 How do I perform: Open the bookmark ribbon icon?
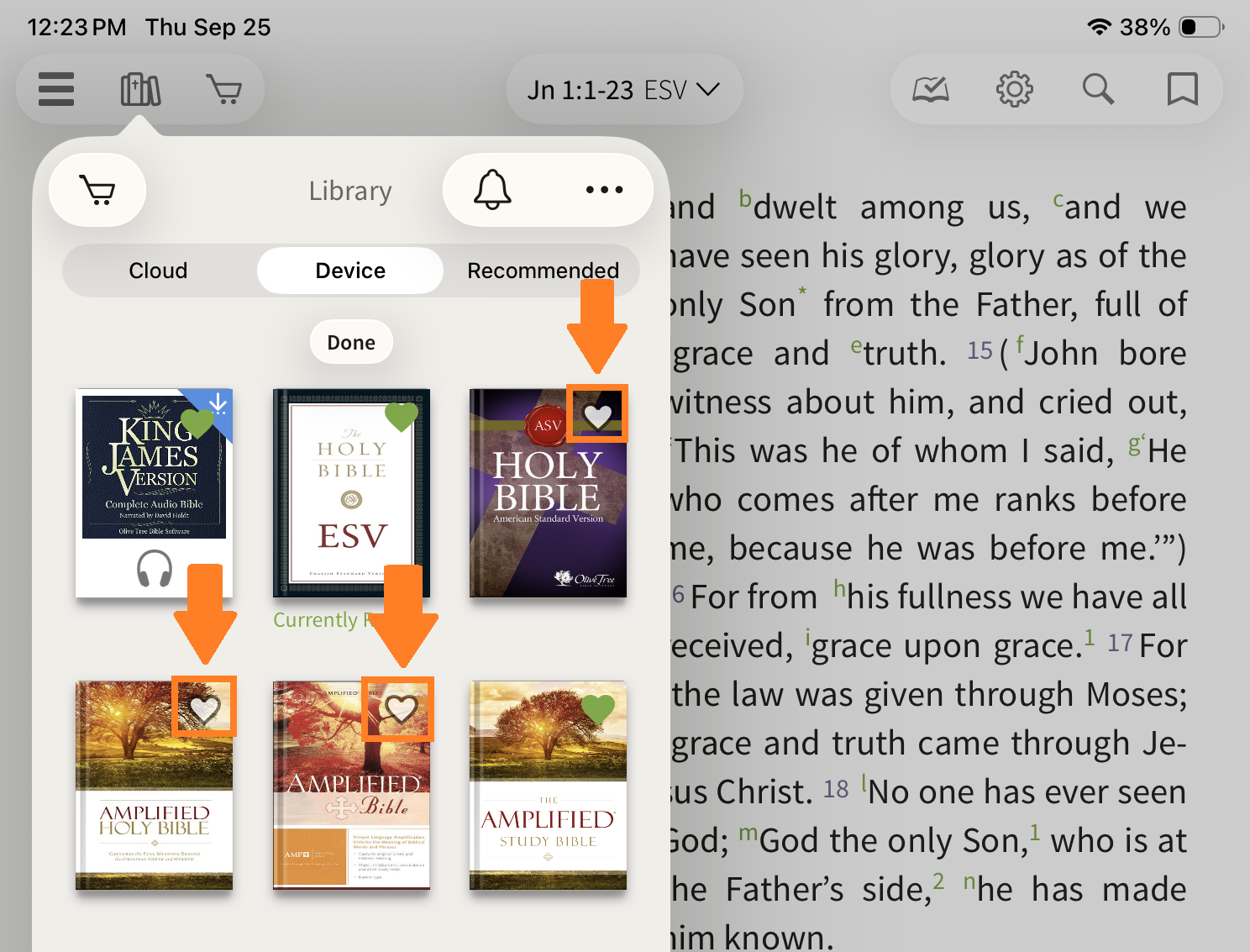click(1182, 89)
